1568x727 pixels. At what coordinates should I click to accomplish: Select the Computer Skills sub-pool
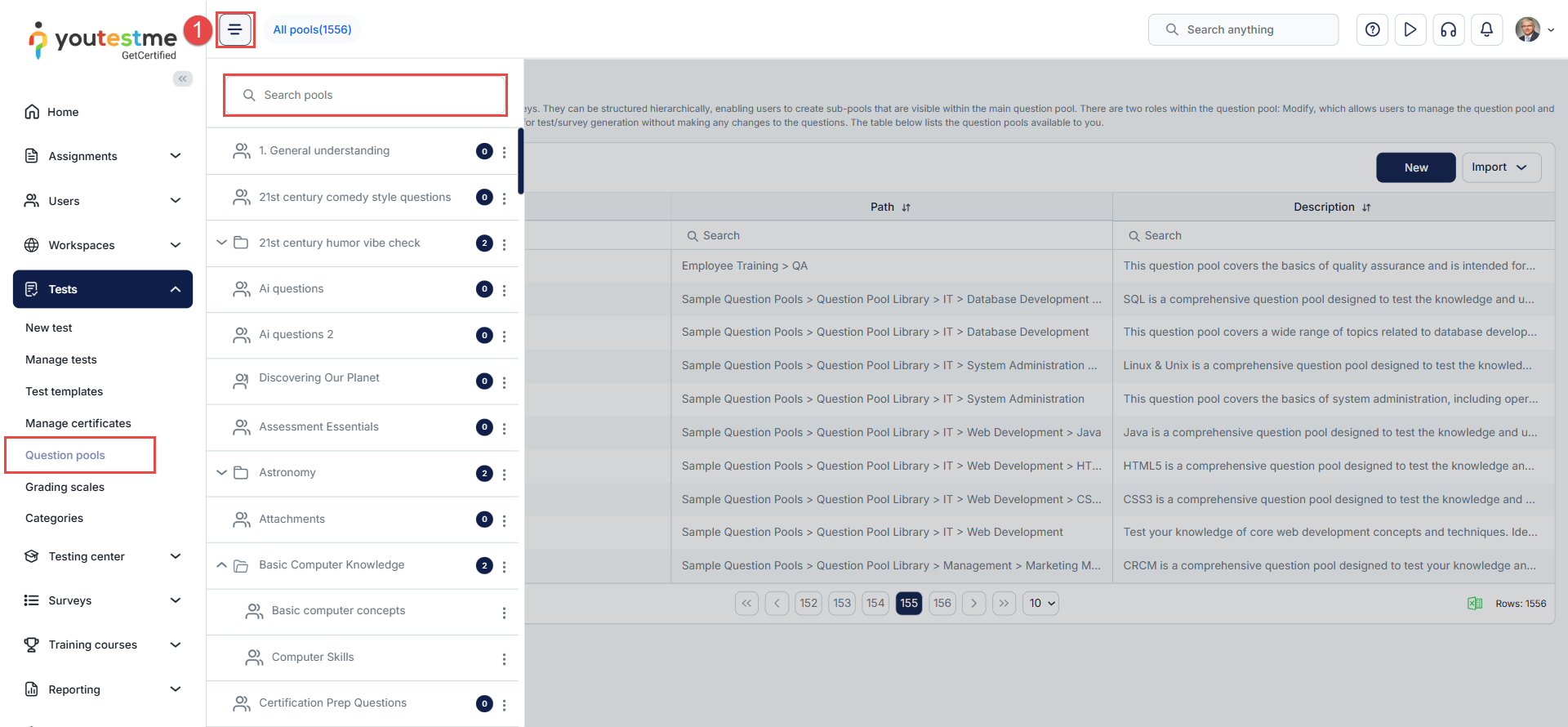[x=313, y=657]
